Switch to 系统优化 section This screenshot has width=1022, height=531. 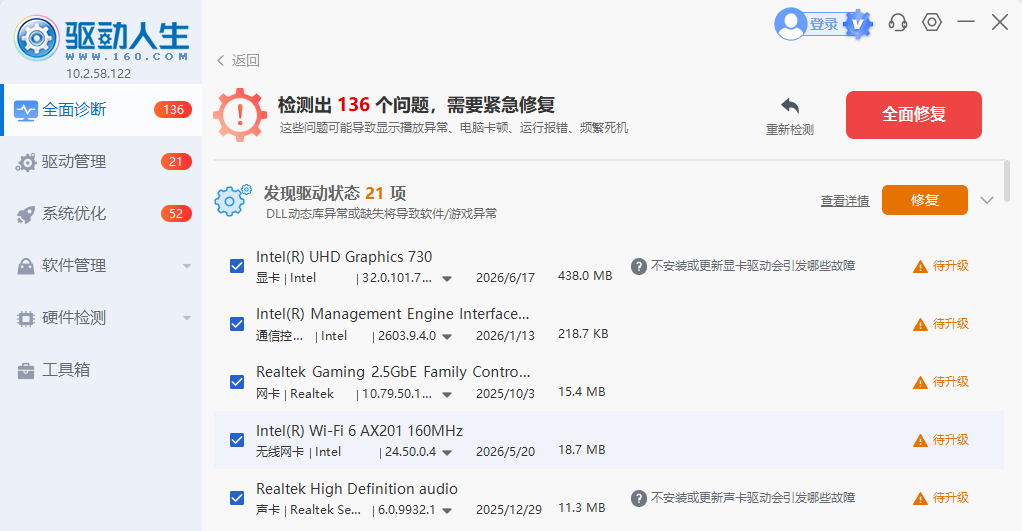click(x=101, y=214)
